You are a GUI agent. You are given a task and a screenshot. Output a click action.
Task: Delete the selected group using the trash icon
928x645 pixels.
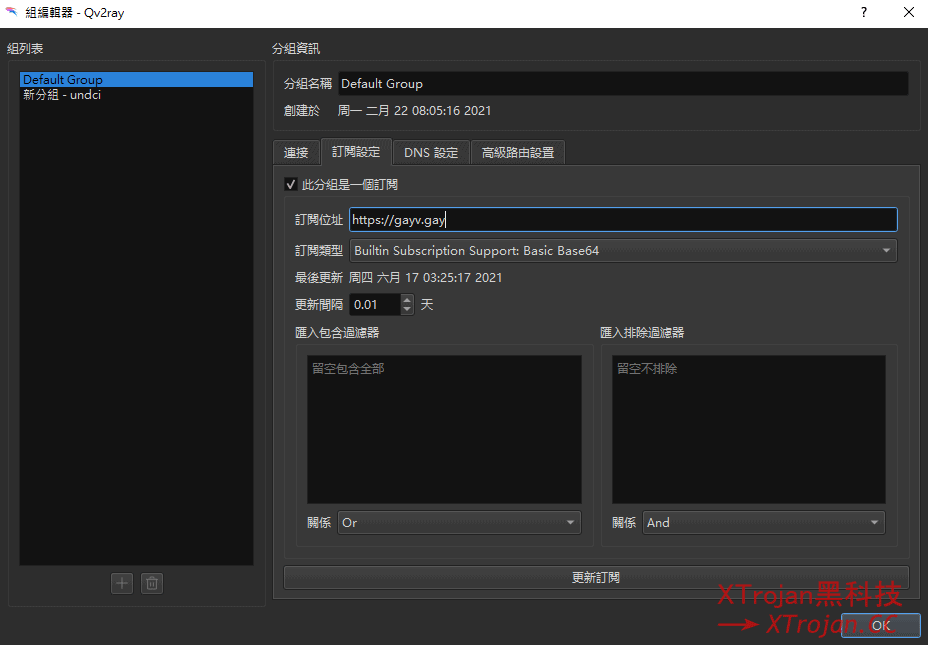(x=151, y=583)
